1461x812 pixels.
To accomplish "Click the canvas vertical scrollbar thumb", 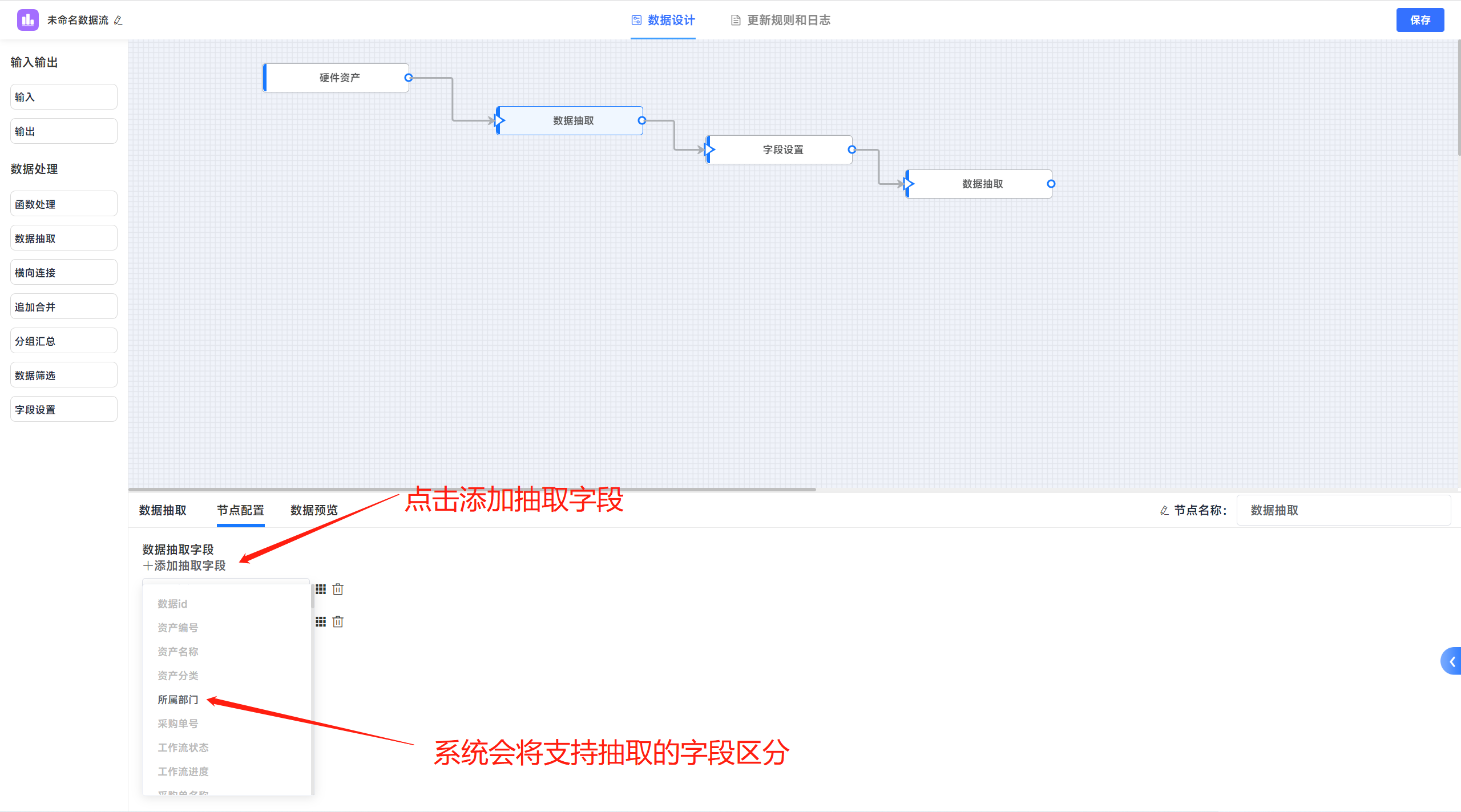I will (1459, 97).
